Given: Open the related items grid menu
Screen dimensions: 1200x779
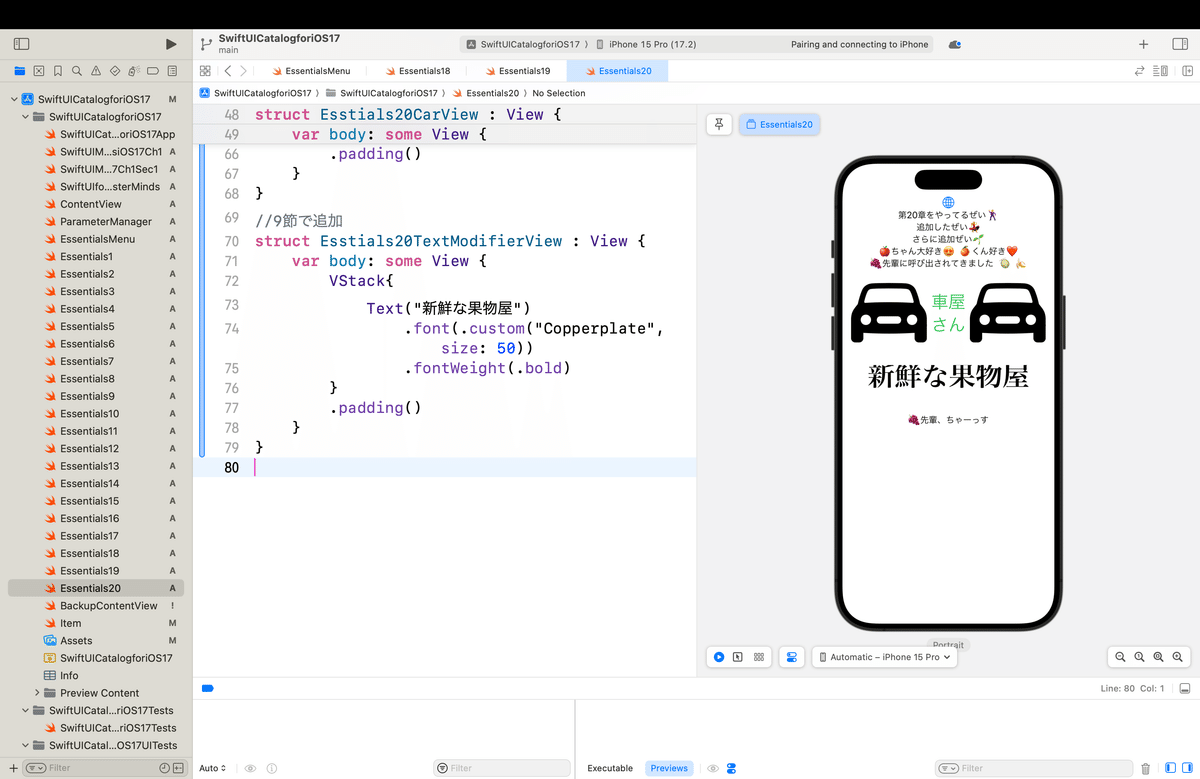Looking at the screenshot, I should pyautogui.click(x=205, y=71).
